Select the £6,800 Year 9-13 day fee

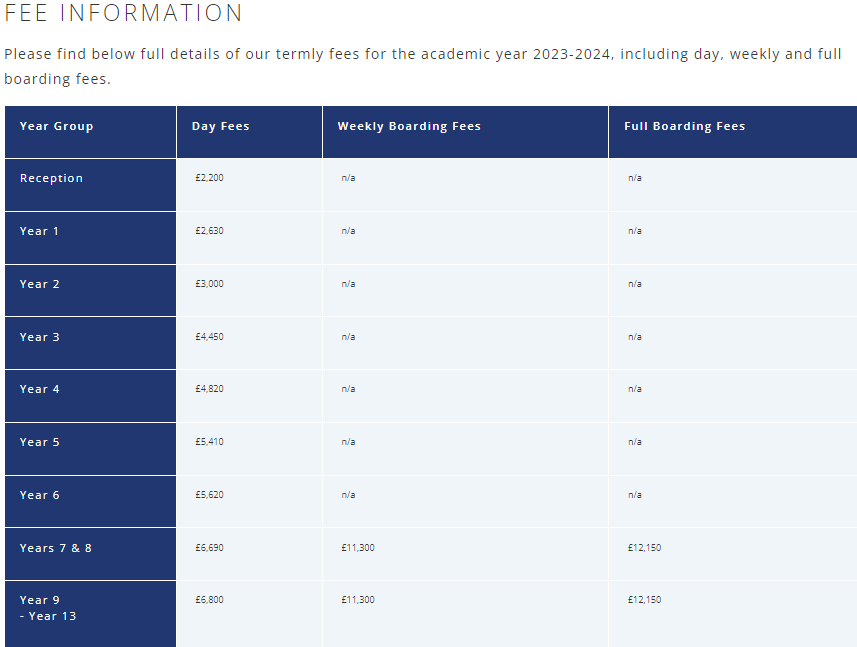pyautogui.click(x=209, y=599)
